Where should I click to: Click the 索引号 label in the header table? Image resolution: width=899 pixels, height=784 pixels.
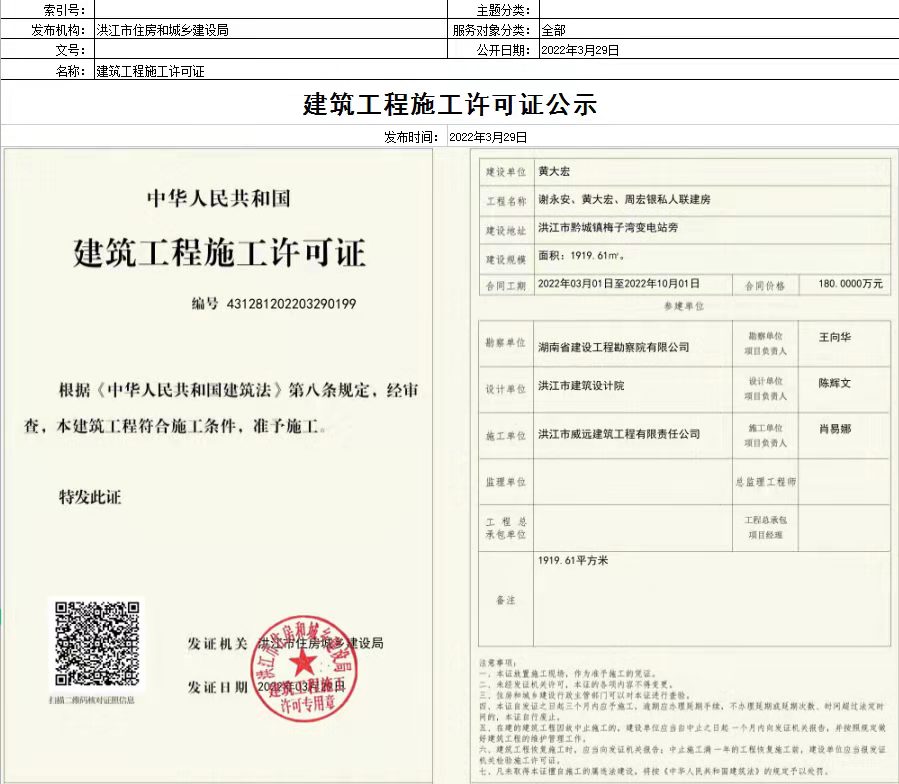coord(64,10)
